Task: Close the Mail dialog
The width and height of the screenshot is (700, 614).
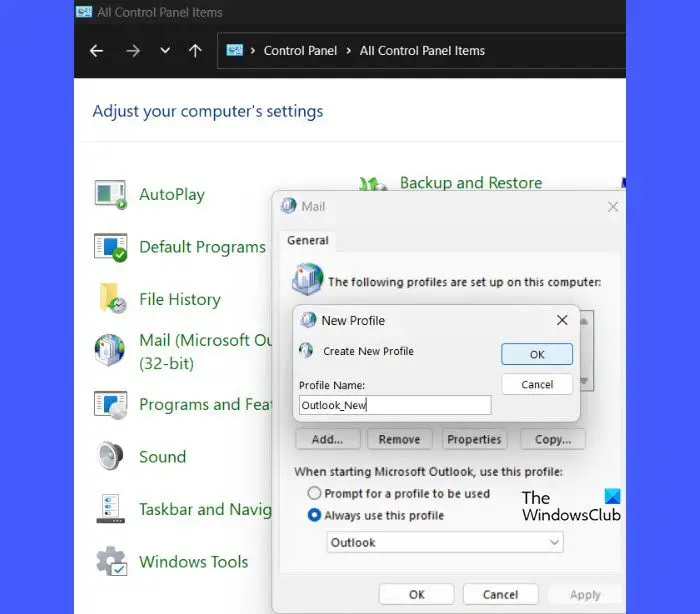Action: pos(613,207)
